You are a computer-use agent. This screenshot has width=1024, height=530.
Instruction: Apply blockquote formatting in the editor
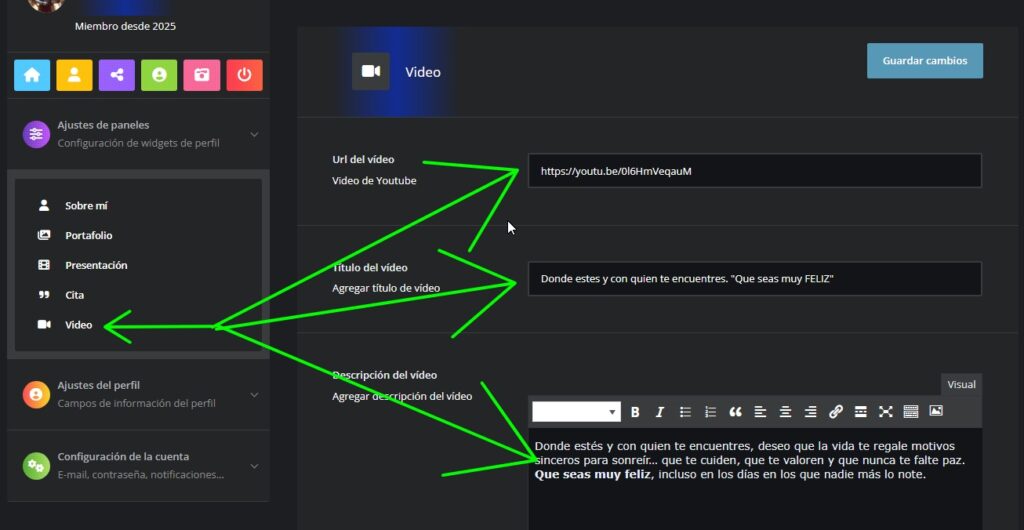coord(735,412)
